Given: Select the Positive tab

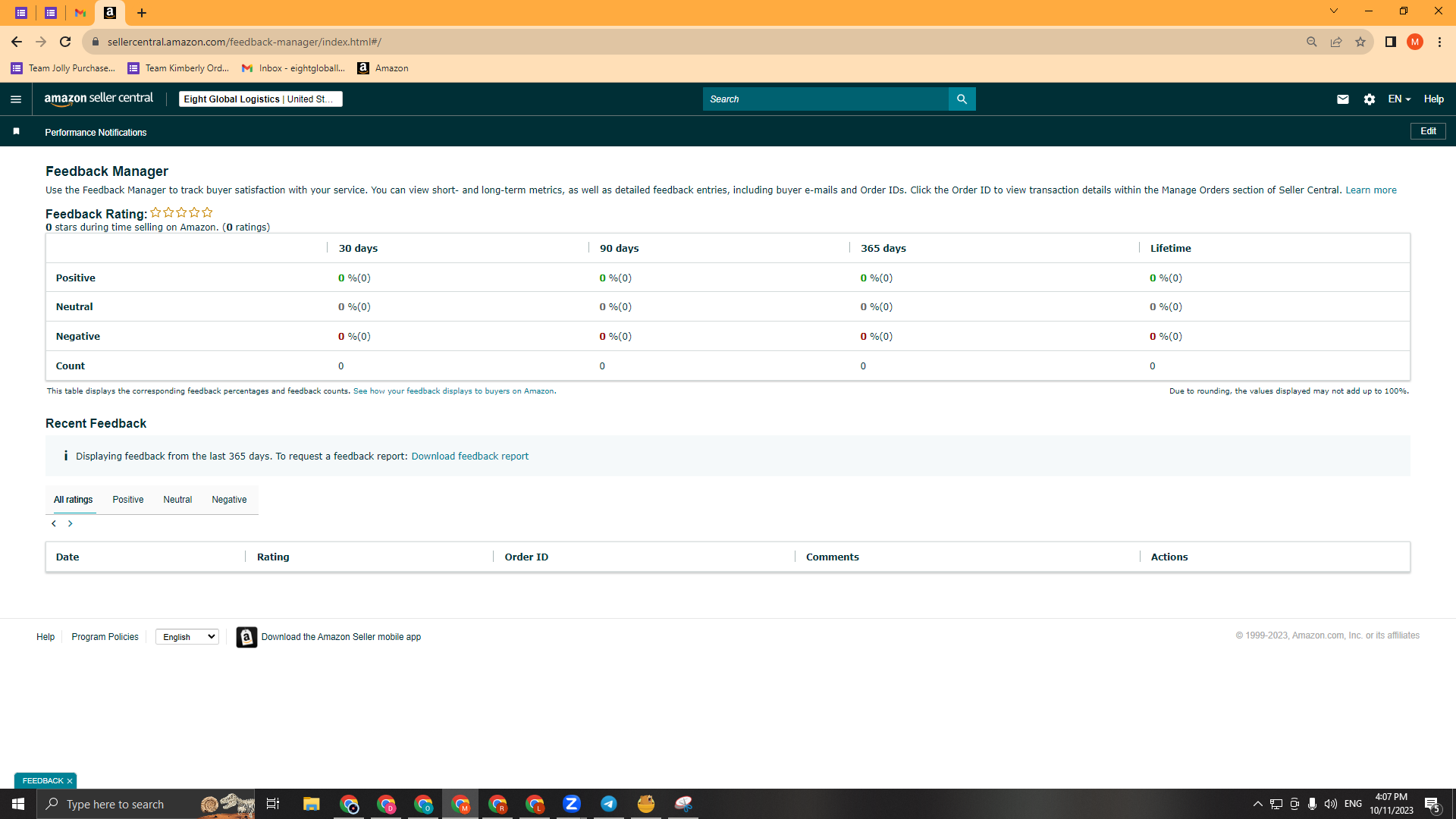Looking at the screenshot, I should (128, 500).
